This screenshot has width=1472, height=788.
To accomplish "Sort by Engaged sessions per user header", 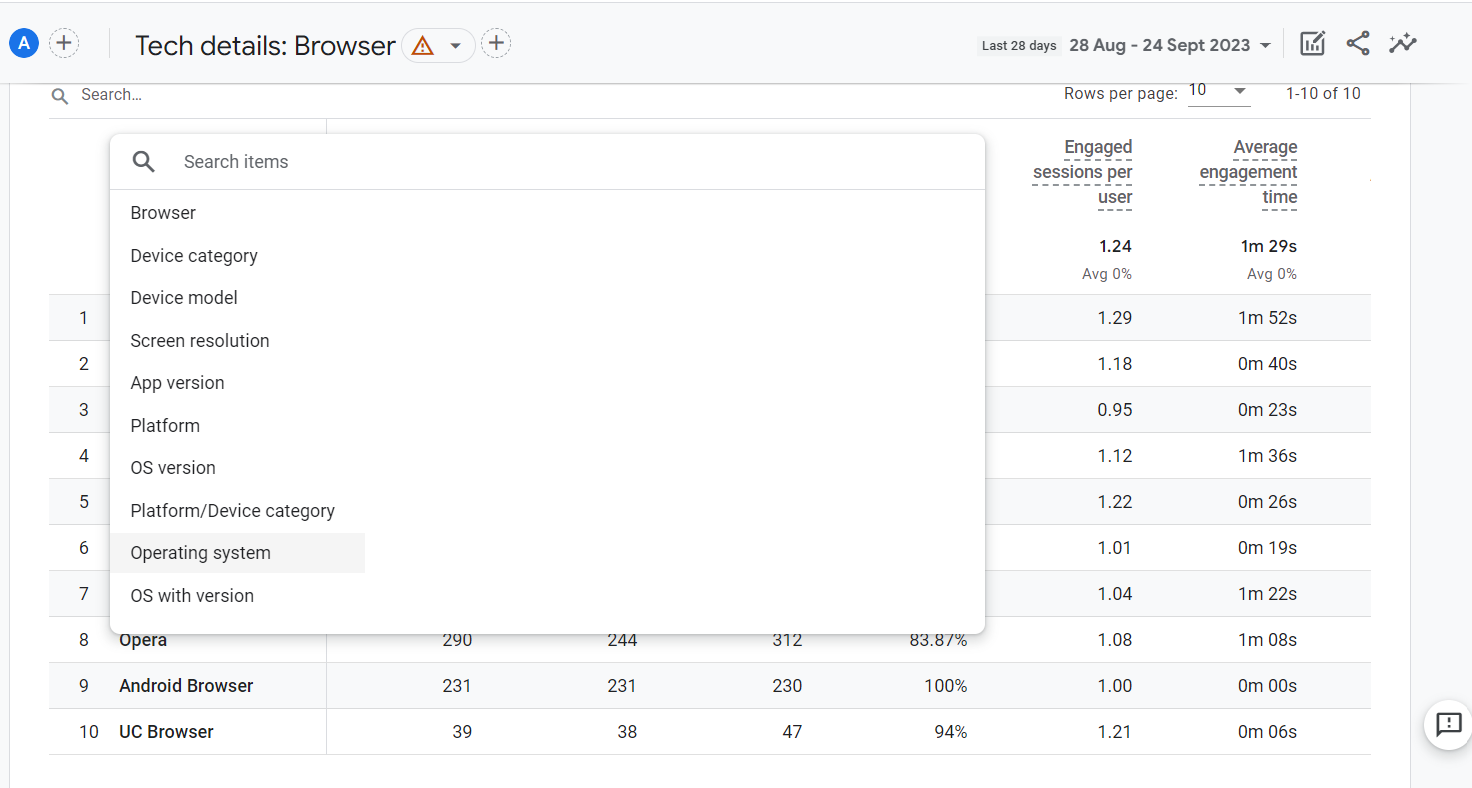I will [x=1082, y=172].
